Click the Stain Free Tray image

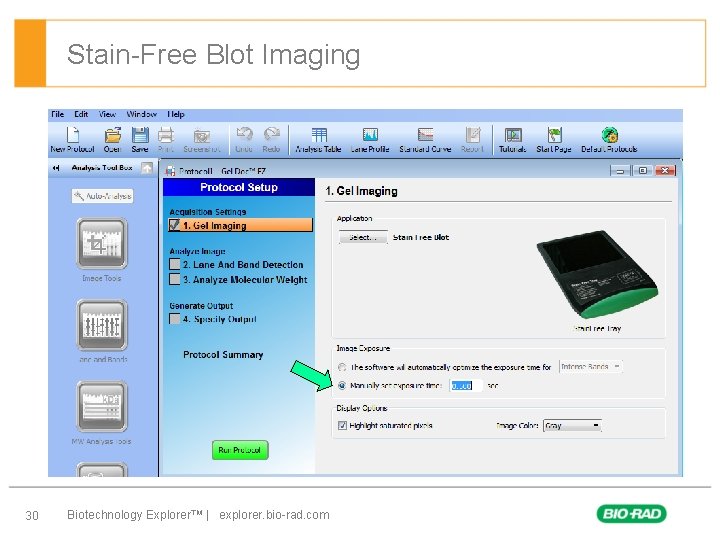click(x=597, y=275)
